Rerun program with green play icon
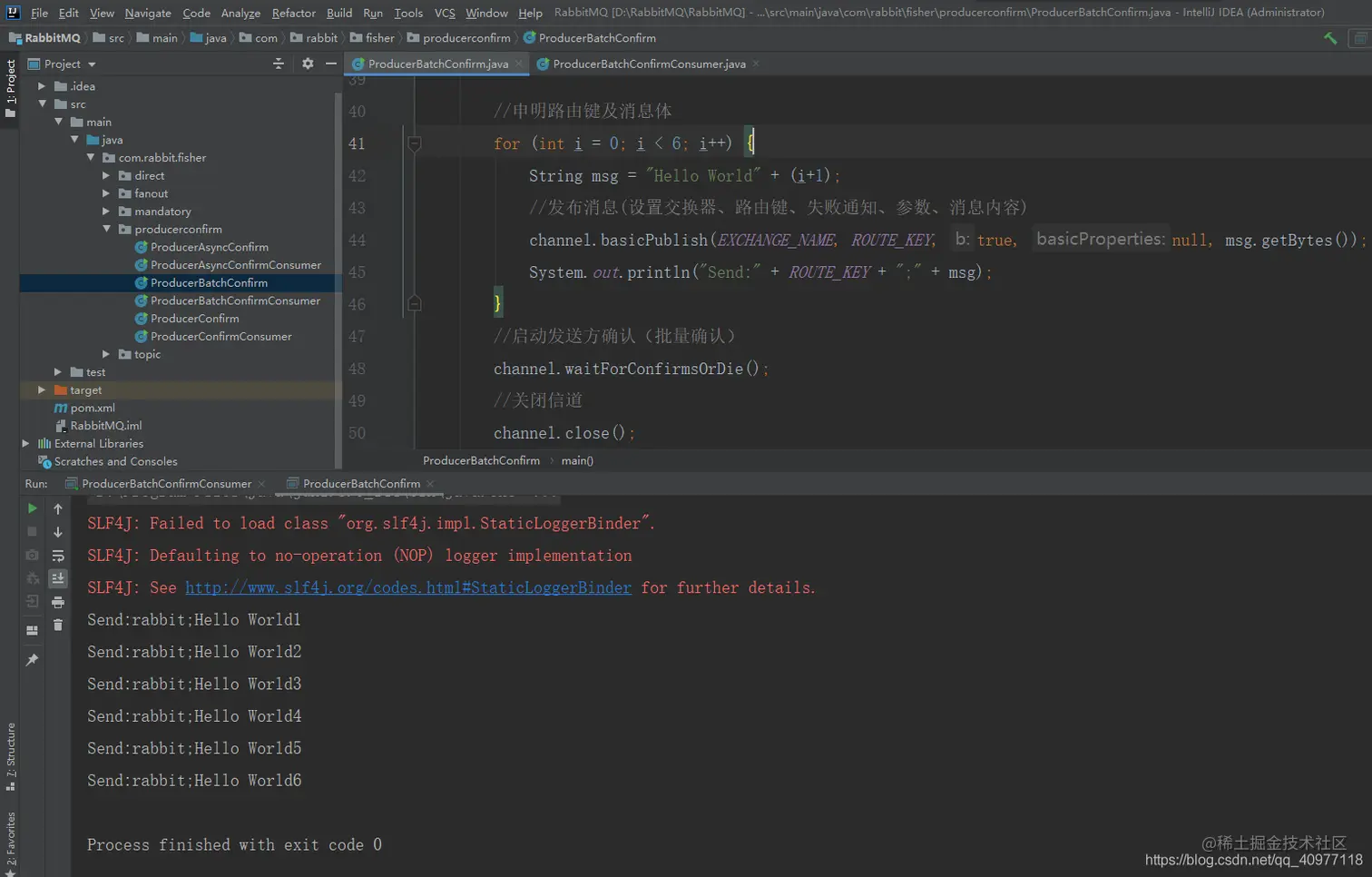 pos(32,508)
